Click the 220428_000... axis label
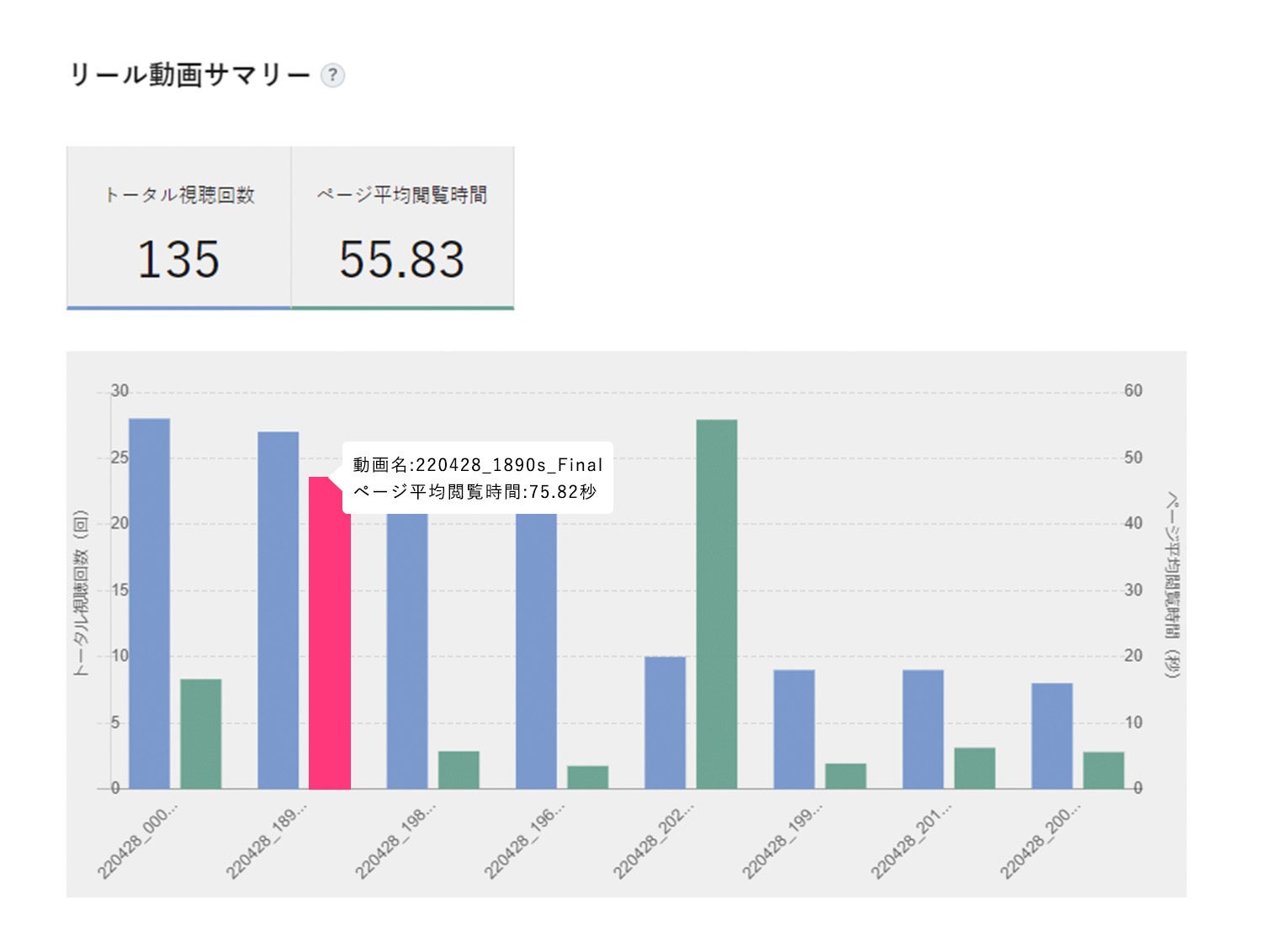This screenshot has height=952, width=1262. pos(137,841)
